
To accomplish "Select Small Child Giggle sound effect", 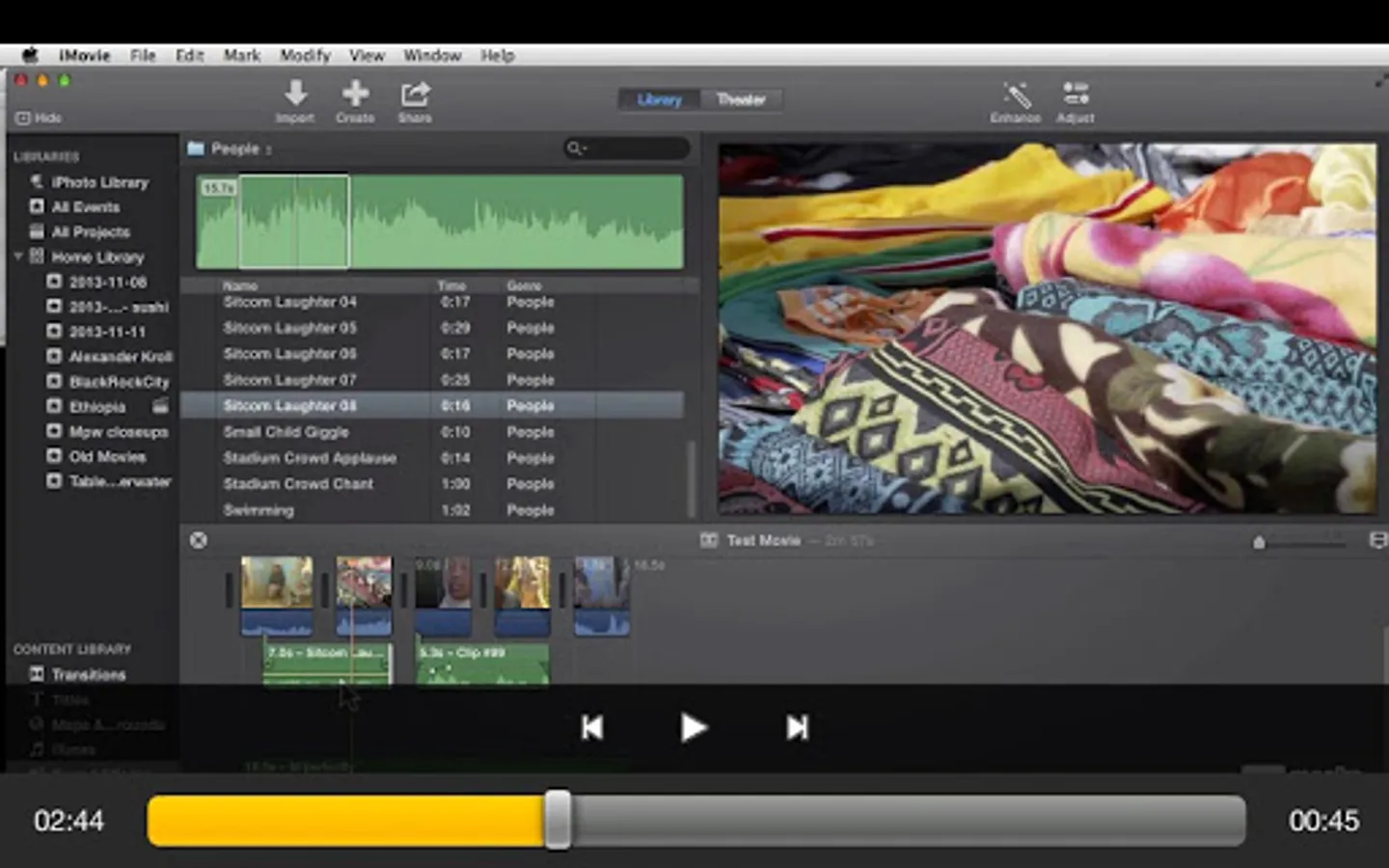I will click(286, 432).
